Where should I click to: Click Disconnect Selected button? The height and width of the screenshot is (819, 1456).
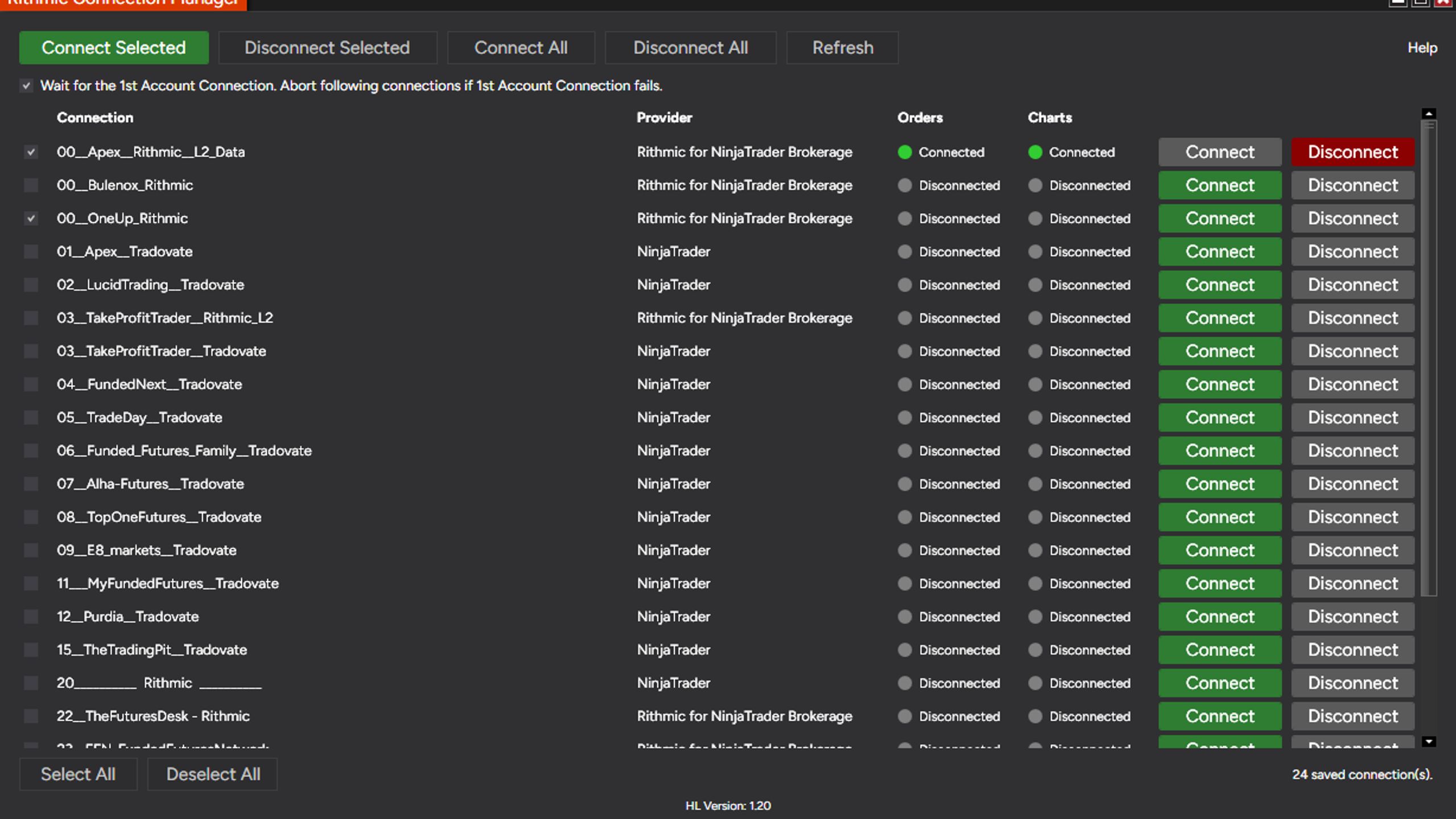[327, 48]
